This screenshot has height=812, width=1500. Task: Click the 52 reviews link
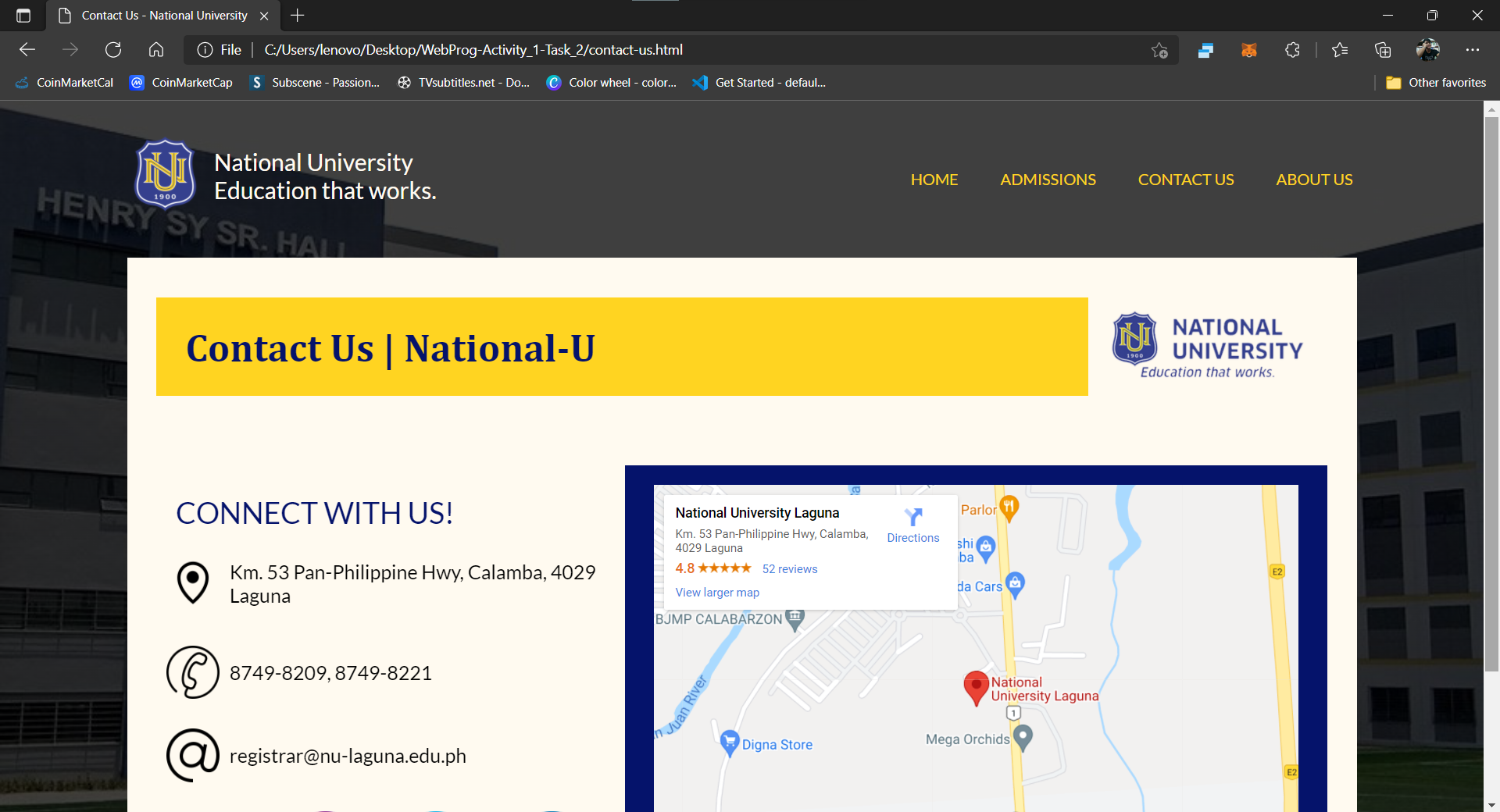tap(790, 568)
